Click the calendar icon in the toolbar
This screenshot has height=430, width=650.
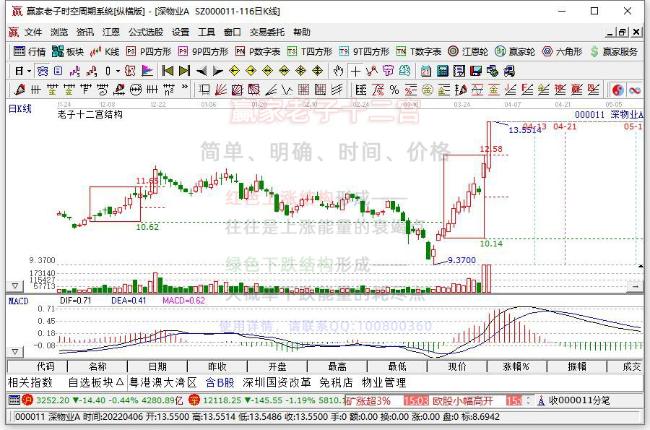click(x=426, y=71)
